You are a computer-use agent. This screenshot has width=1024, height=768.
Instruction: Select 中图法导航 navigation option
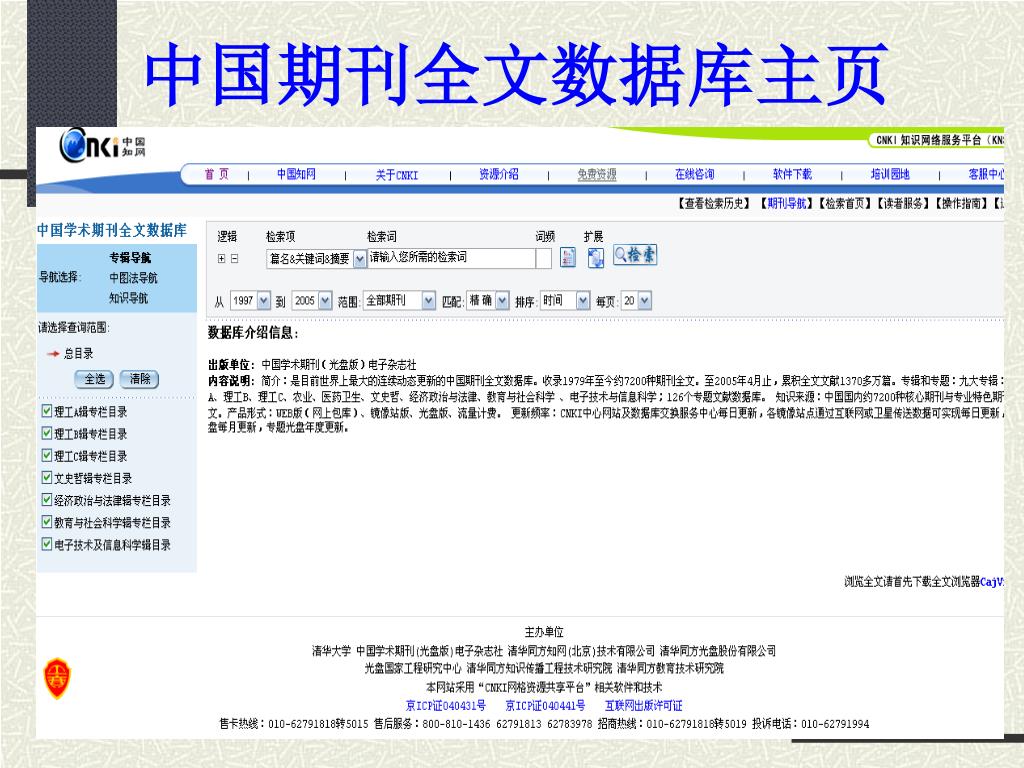point(133,278)
